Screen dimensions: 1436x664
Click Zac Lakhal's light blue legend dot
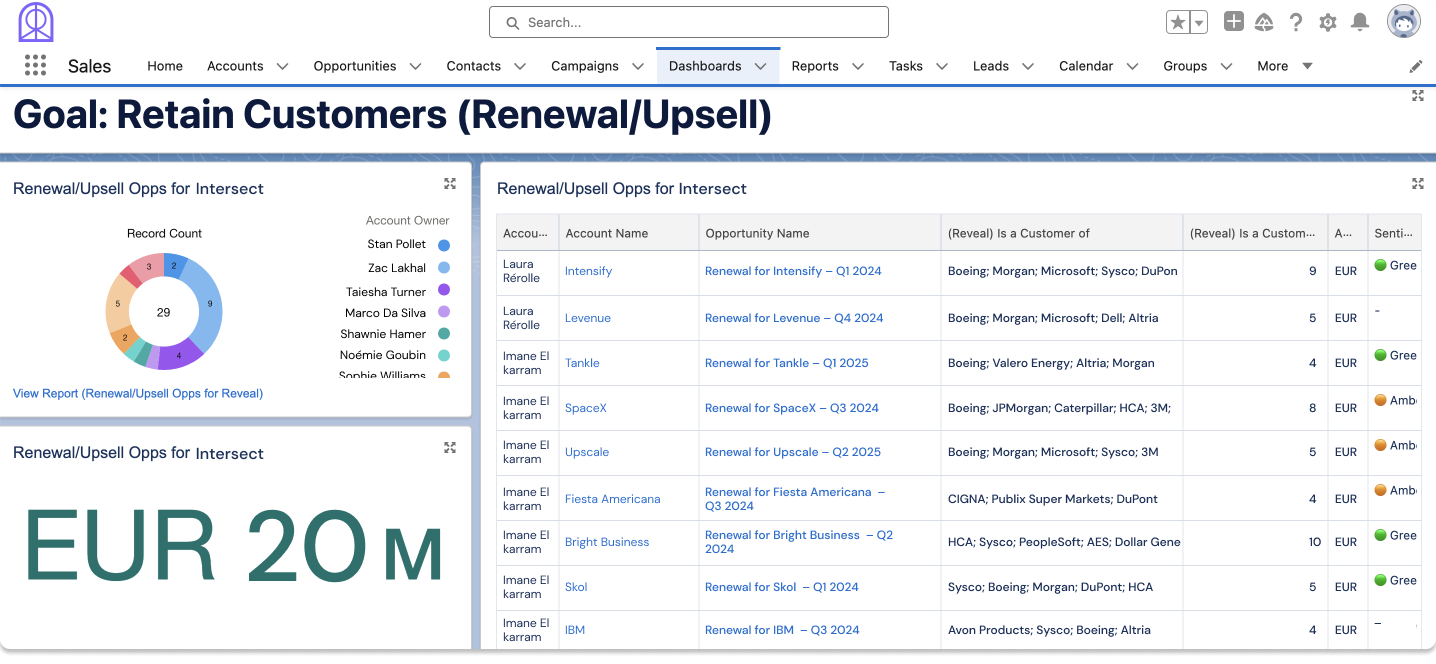(x=444, y=268)
